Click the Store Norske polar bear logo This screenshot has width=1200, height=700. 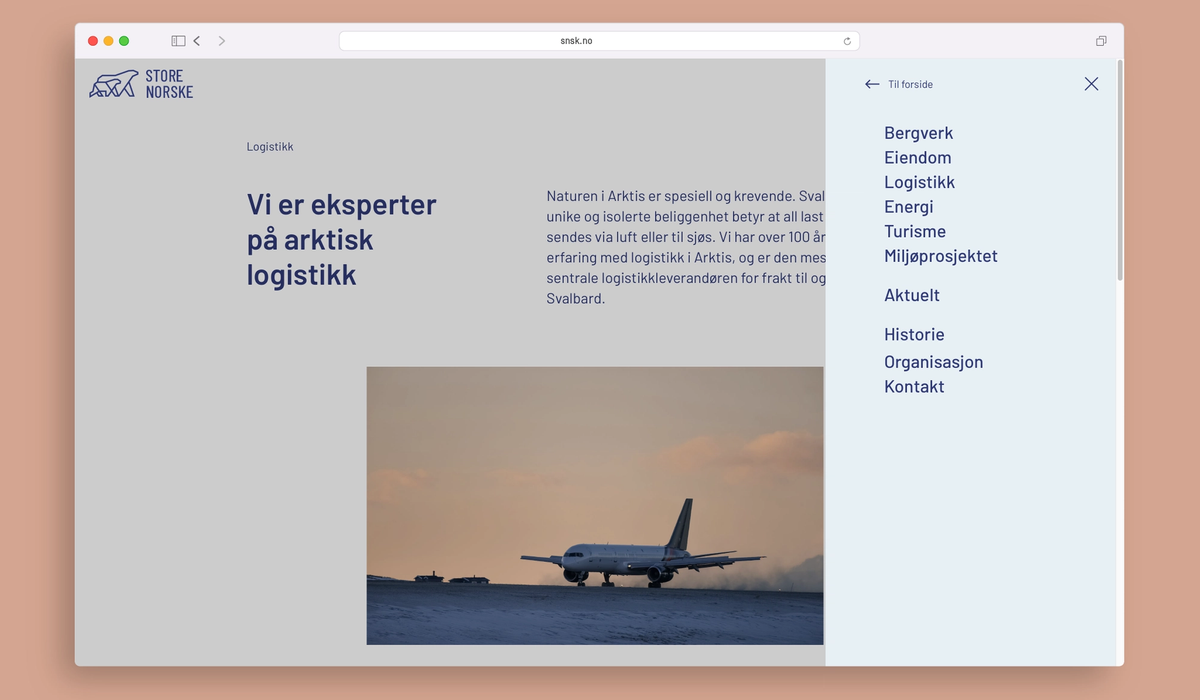(113, 84)
